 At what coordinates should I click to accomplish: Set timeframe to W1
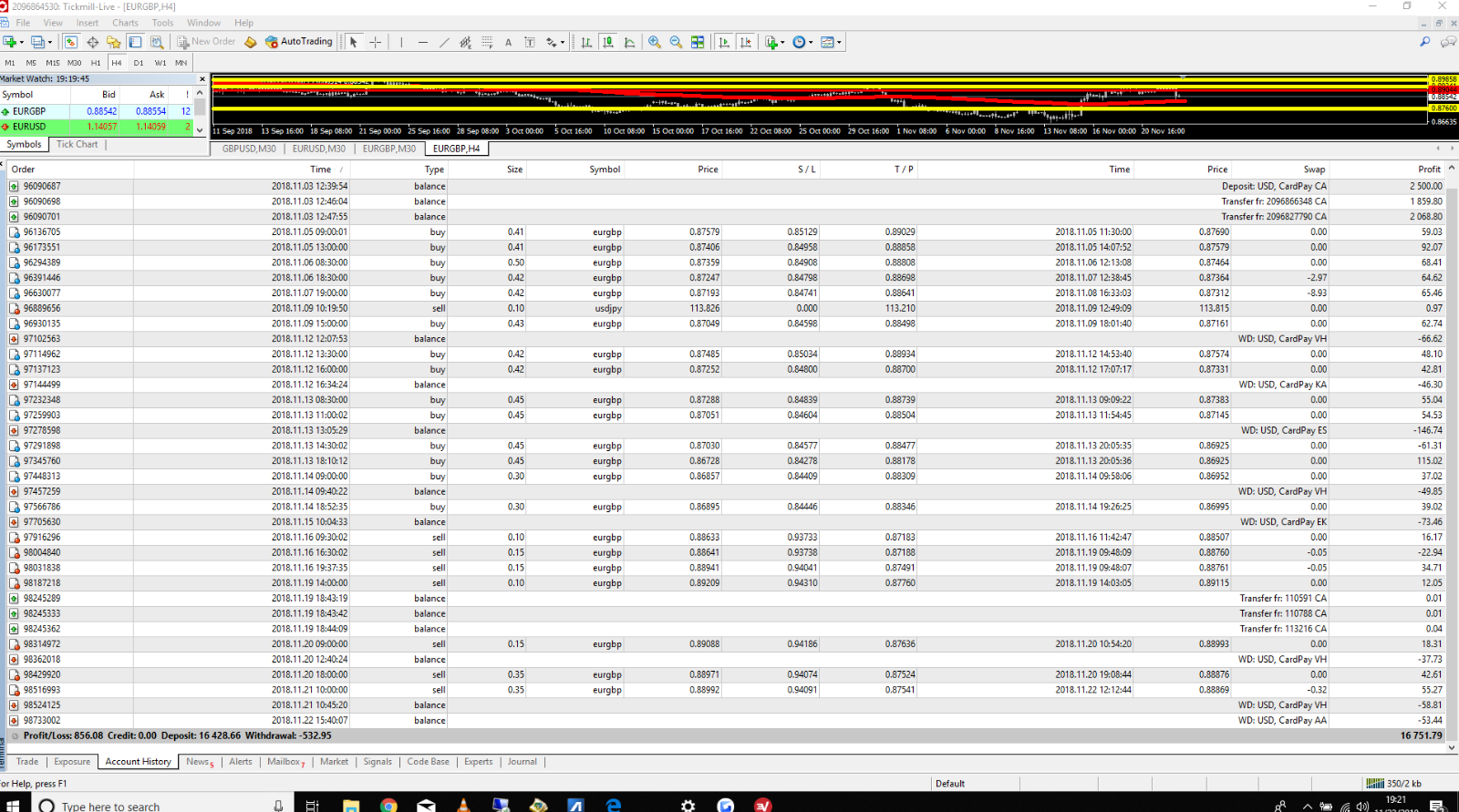click(x=160, y=63)
